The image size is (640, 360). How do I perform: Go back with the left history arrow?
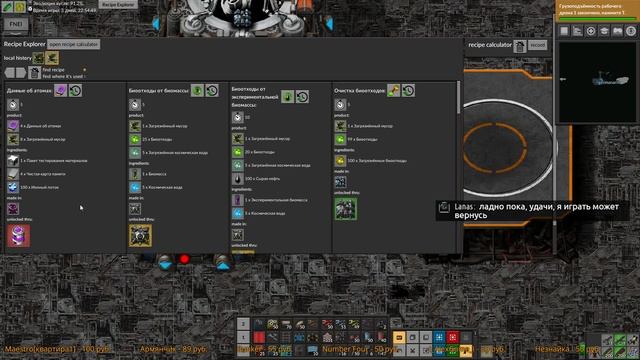point(9,73)
